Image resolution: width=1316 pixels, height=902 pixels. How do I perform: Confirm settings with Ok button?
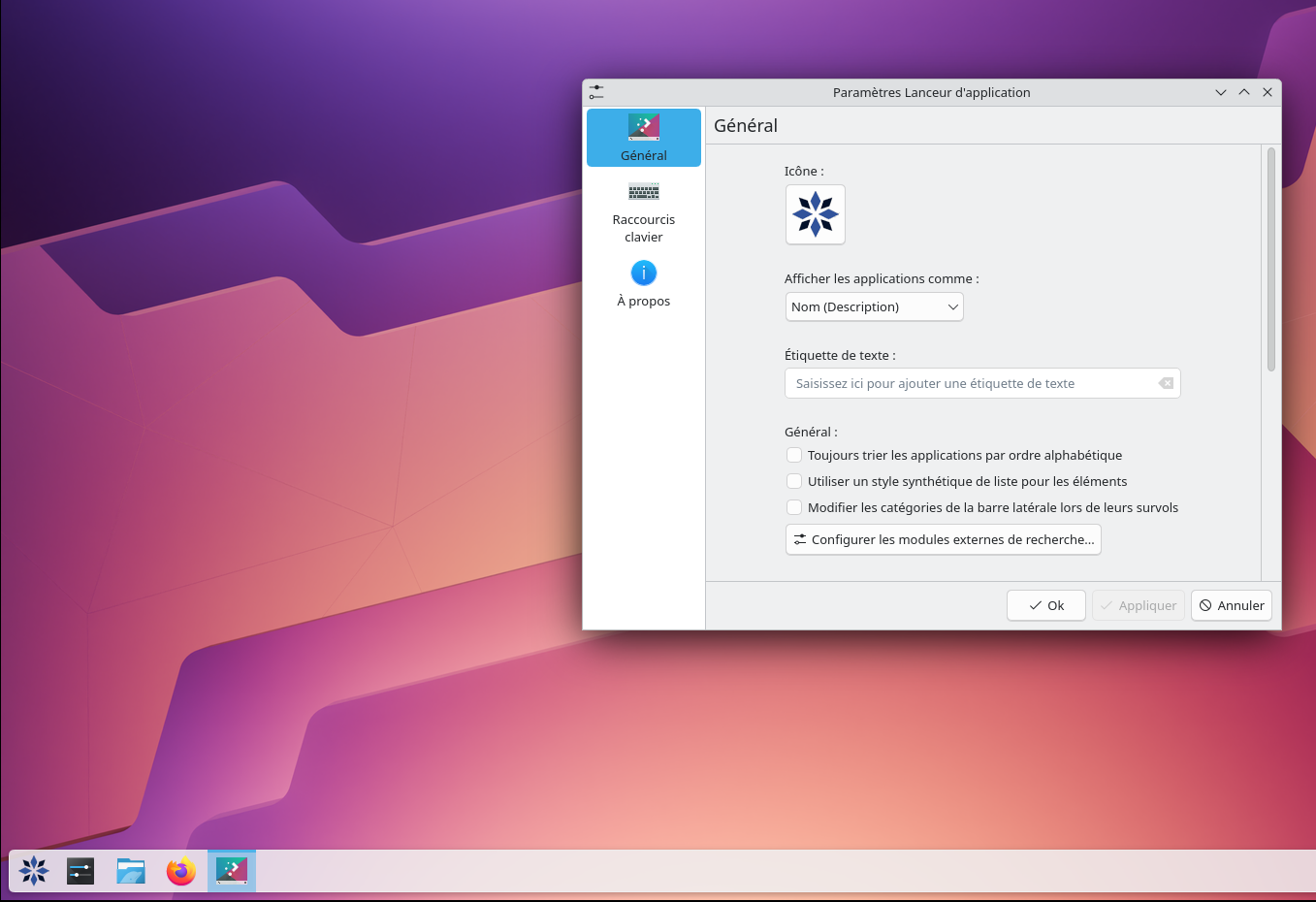click(x=1046, y=605)
